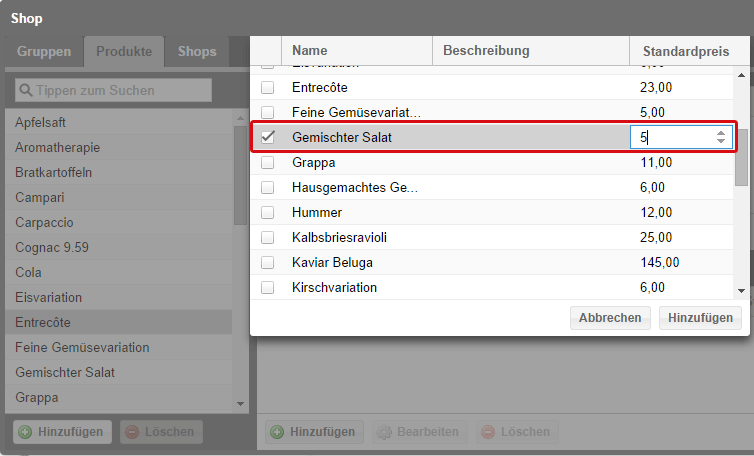Decrease price with spinner down arrow
The width and height of the screenshot is (754, 456).
pos(721,142)
